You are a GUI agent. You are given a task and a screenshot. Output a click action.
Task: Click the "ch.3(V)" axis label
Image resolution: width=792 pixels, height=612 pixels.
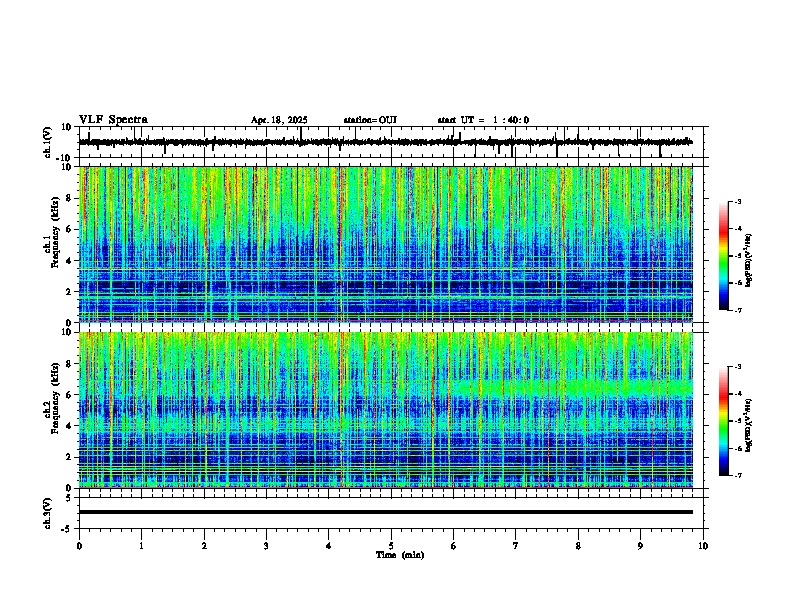[48, 513]
